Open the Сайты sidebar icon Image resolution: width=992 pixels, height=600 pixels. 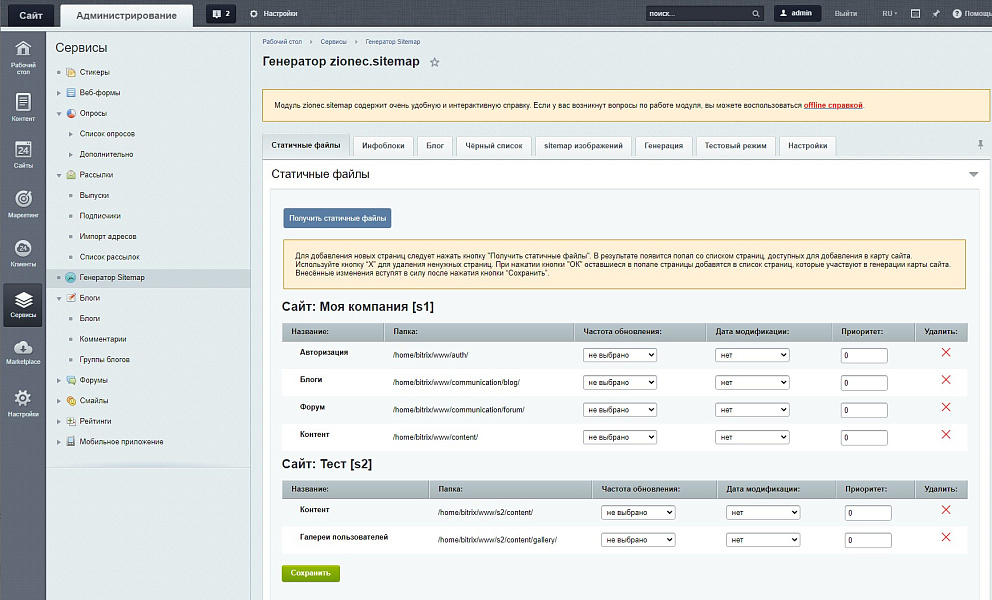pyautogui.click(x=23, y=154)
